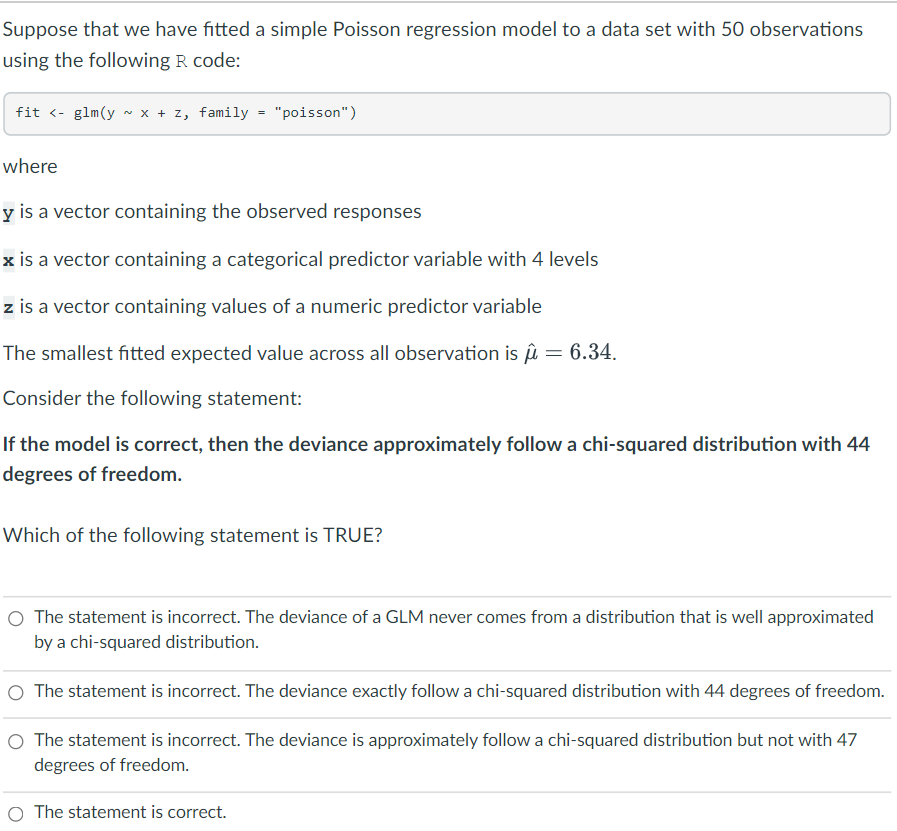Click the highlighted variable 'z' link
This screenshot has height=831, width=897.
point(8,306)
